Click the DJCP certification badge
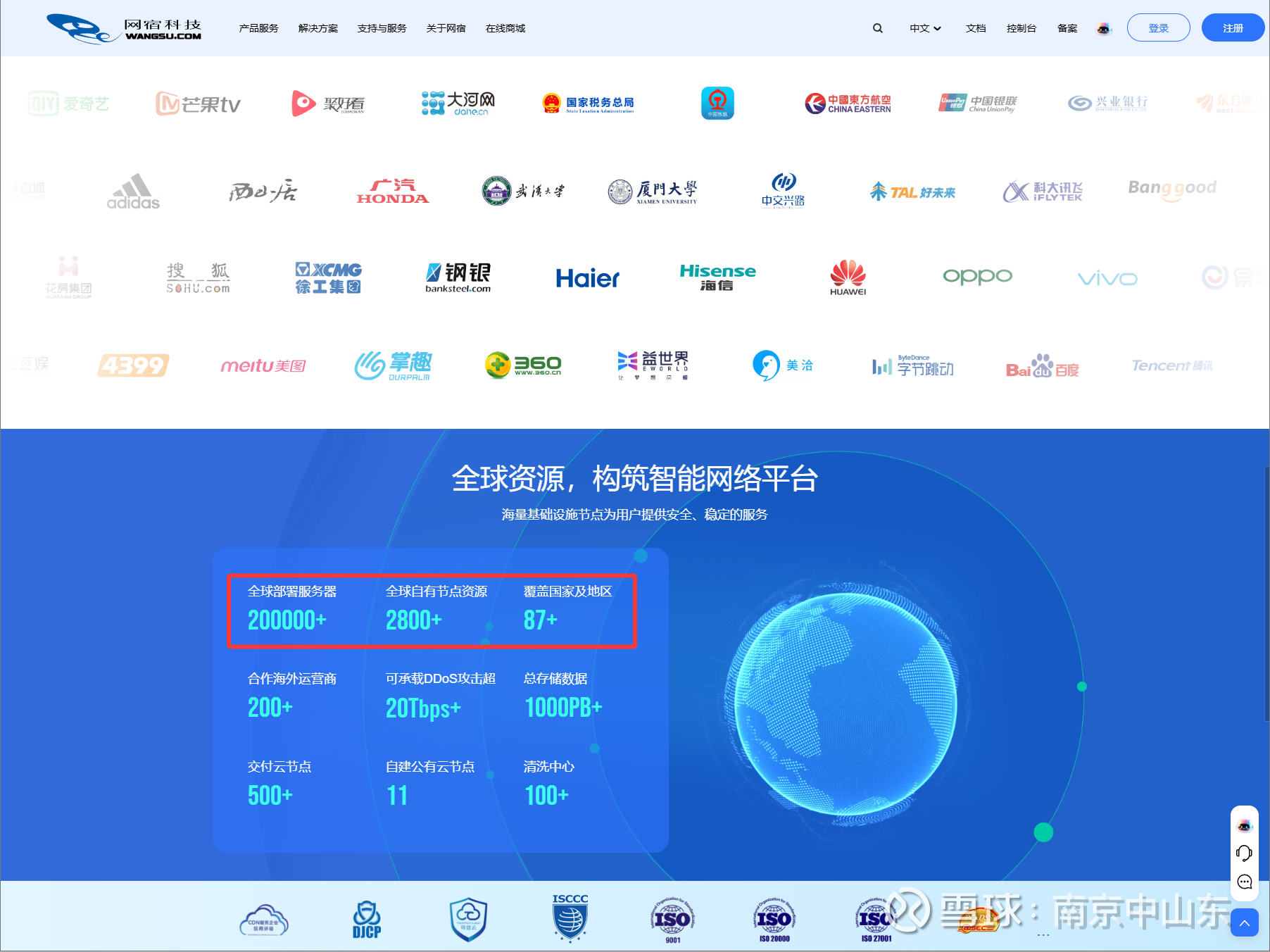Screen dimensions: 1270x952 click(x=367, y=920)
